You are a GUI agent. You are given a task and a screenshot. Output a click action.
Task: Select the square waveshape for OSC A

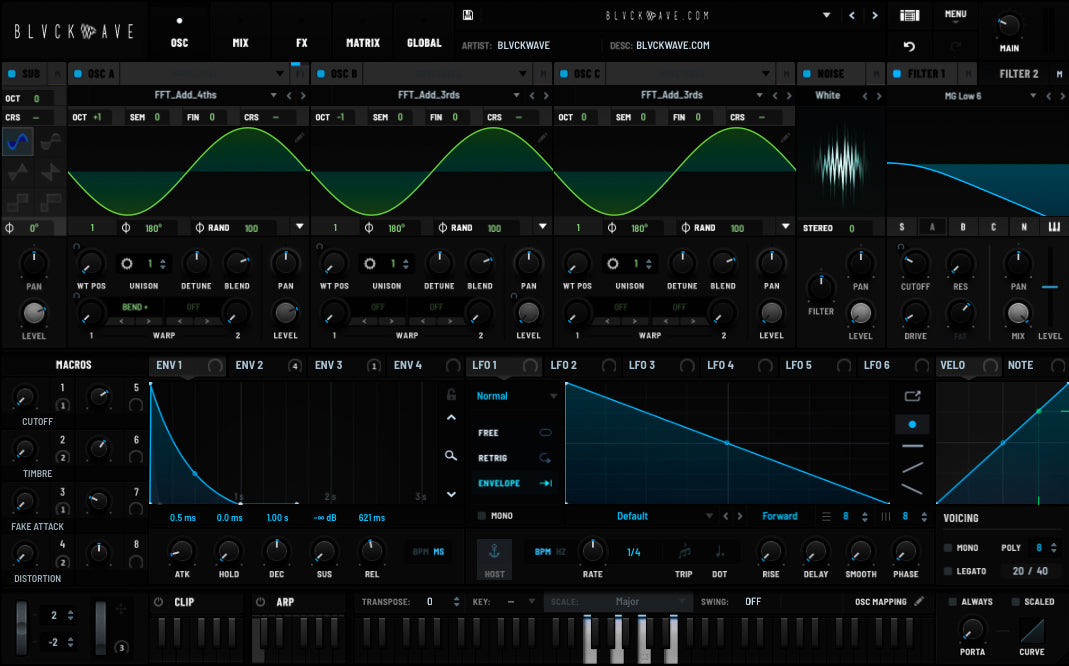[x=17, y=202]
